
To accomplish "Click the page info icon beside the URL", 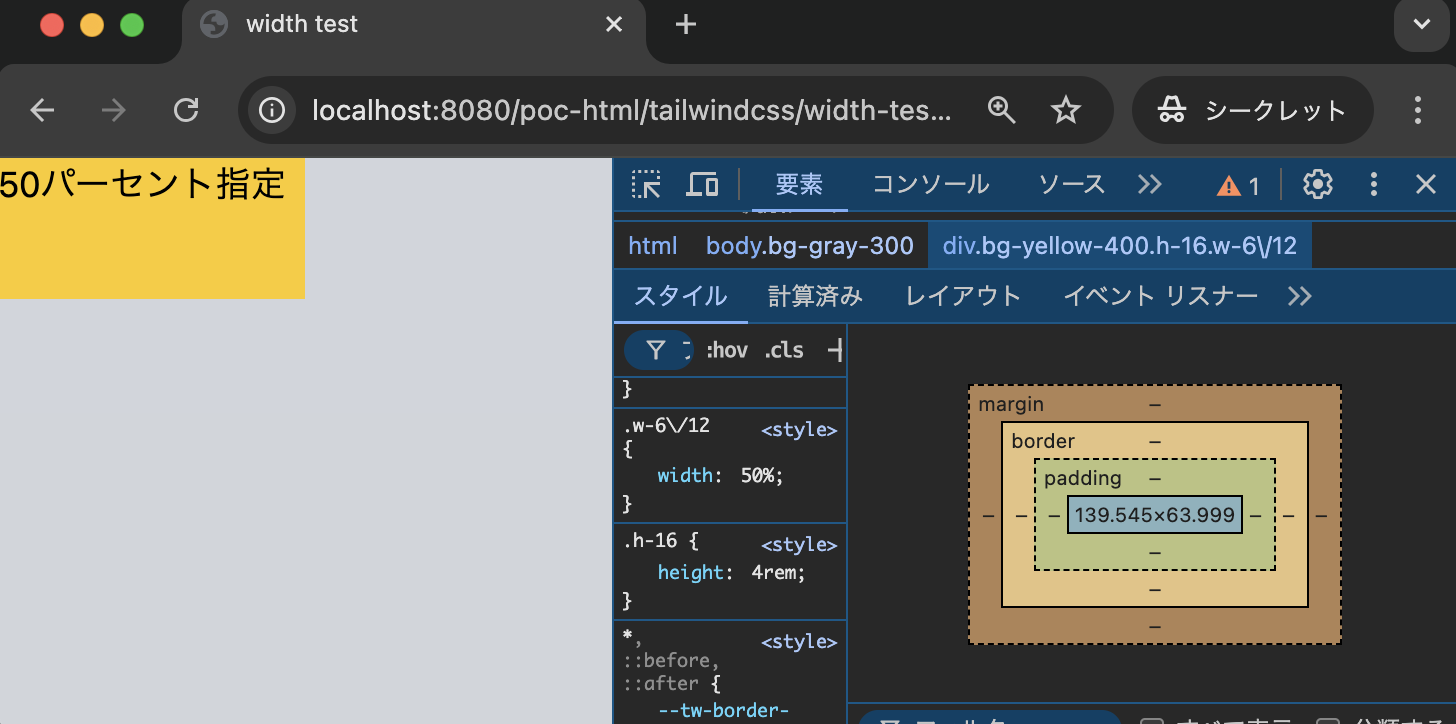I will tap(272, 110).
